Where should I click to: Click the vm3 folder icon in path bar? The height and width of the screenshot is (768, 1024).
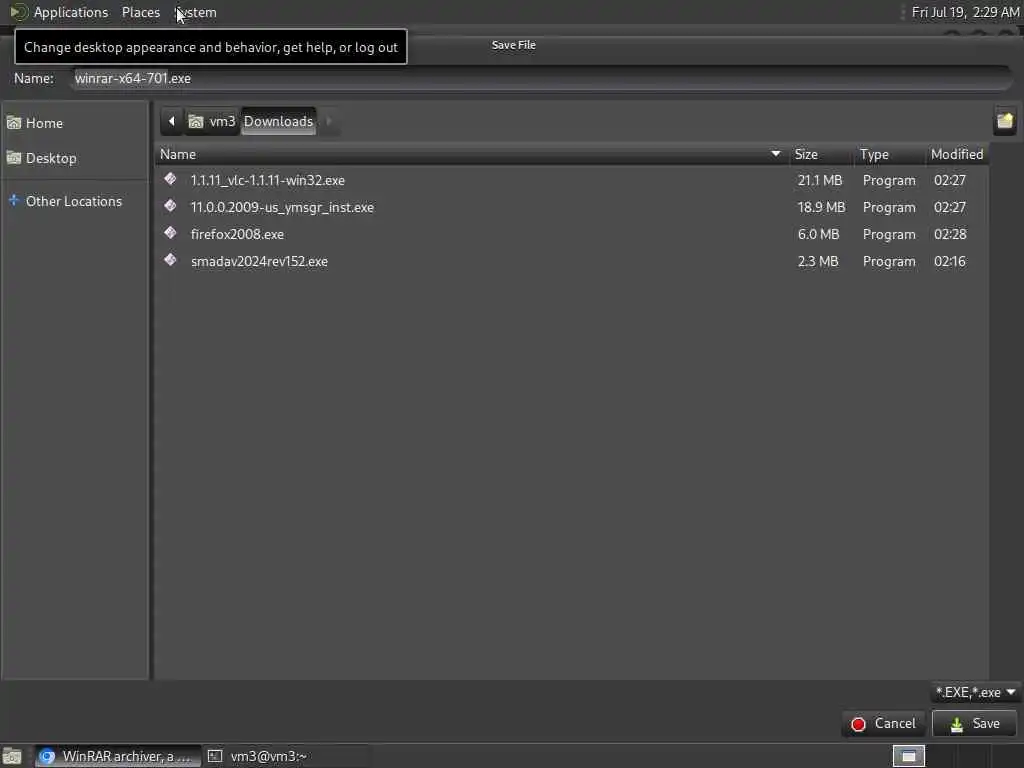(x=195, y=121)
